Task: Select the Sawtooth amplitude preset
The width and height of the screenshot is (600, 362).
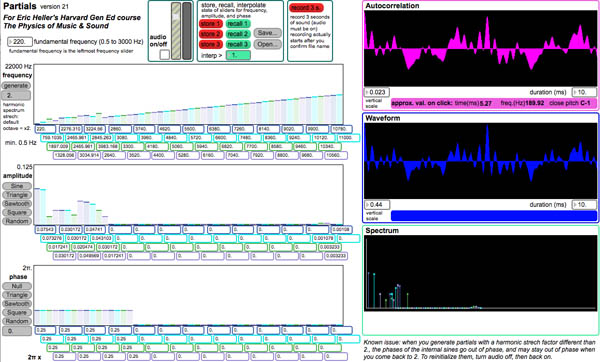Action: tap(17, 204)
